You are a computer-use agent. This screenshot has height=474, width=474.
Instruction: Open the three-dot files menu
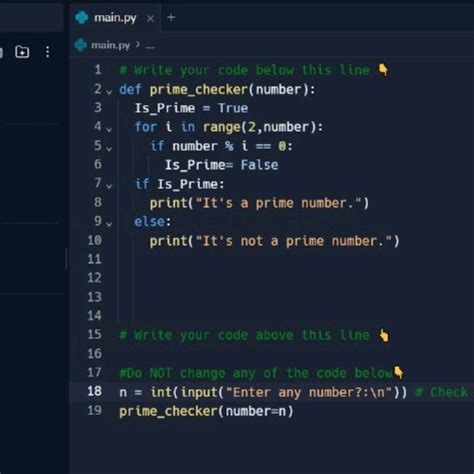click(x=48, y=52)
